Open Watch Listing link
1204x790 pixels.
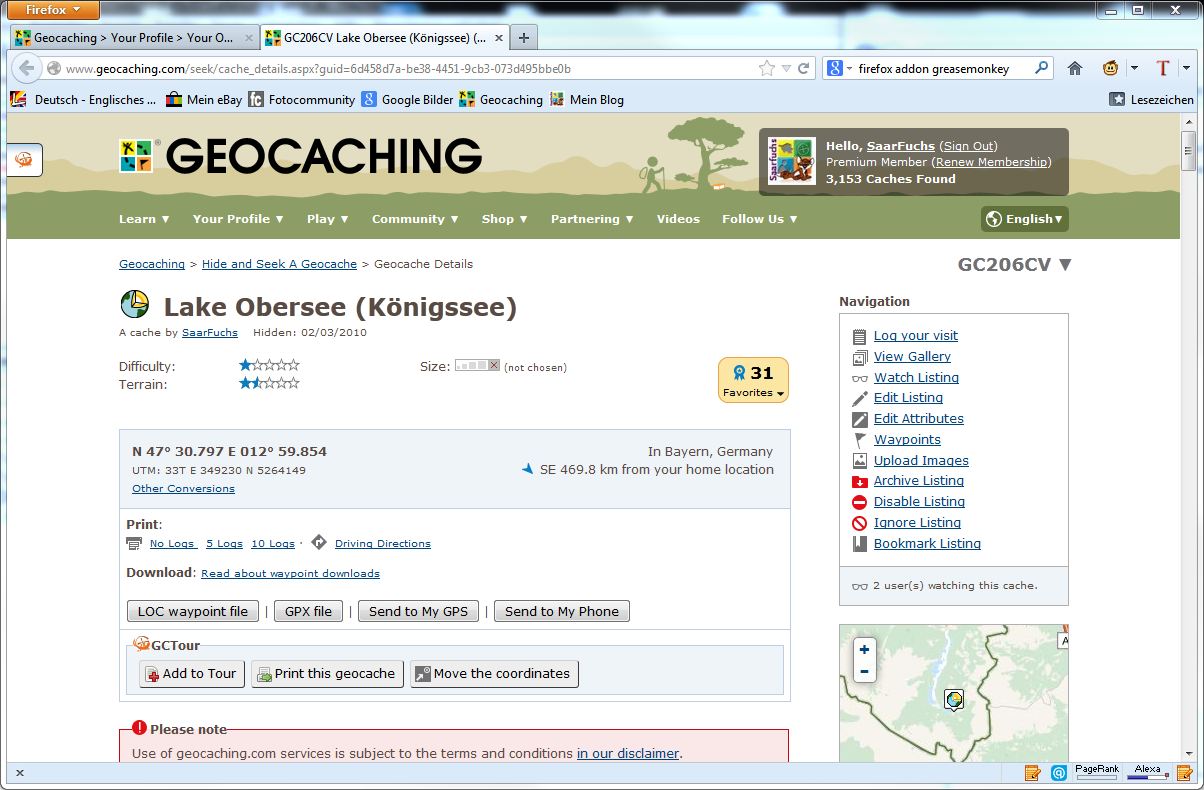(916, 378)
